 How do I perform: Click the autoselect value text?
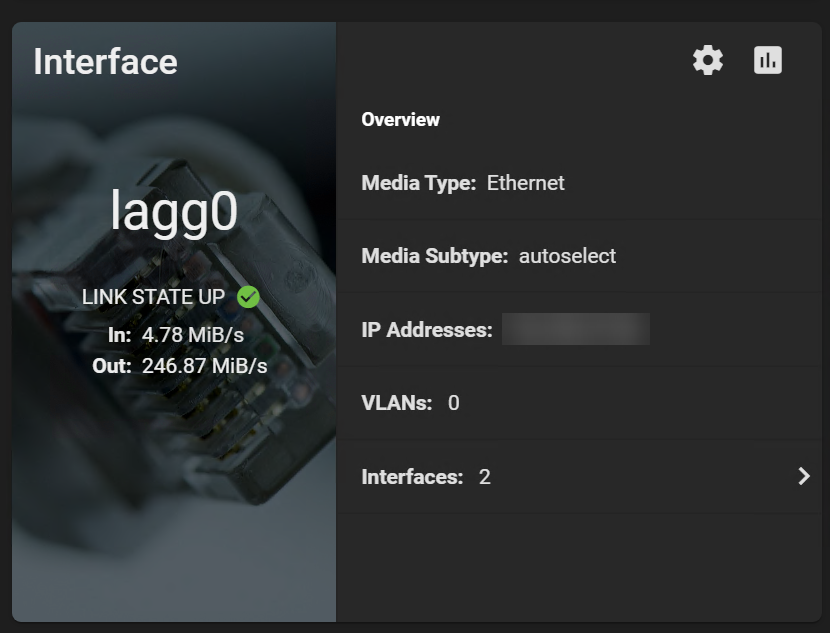[x=567, y=256]
